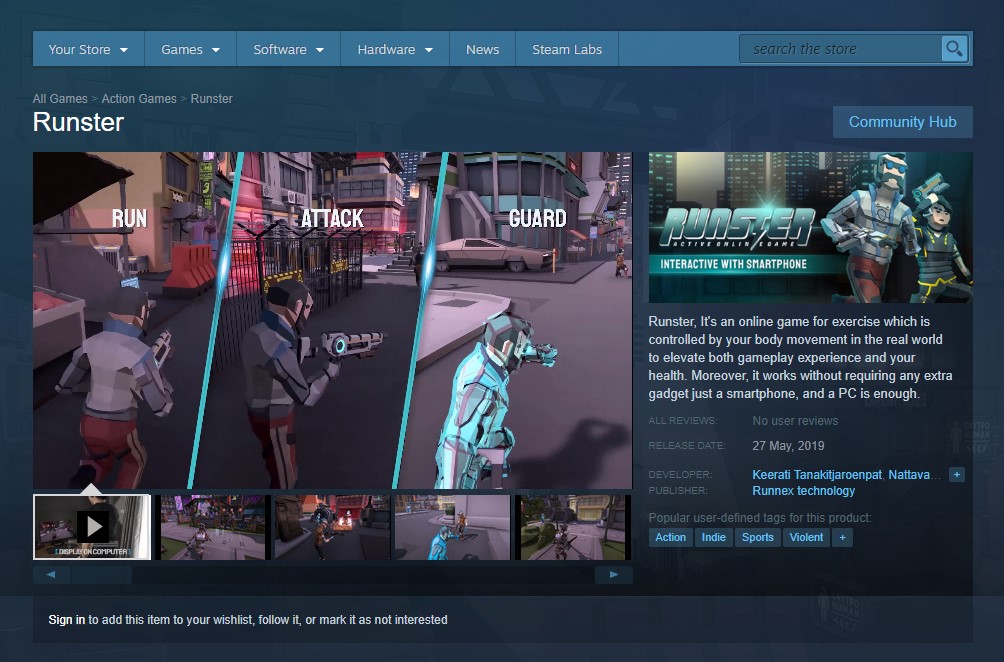The height and width of the screenshot is (662, 1004).
Task: Click the thumbnail strip scrollbar handle
Action: [x=102, y=575]
